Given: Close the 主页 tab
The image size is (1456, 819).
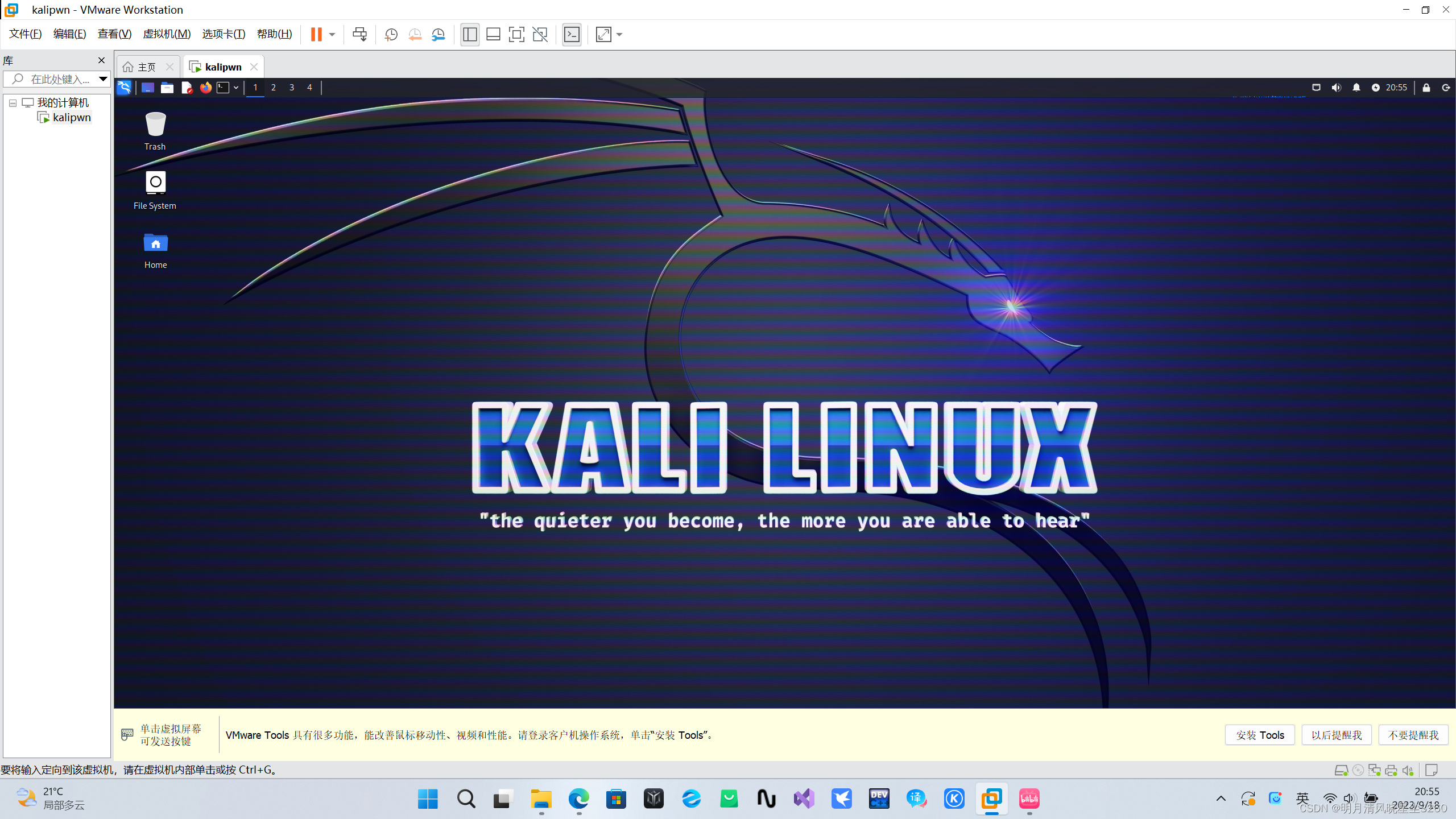Looking at the screenshot, I should [169, 67].
